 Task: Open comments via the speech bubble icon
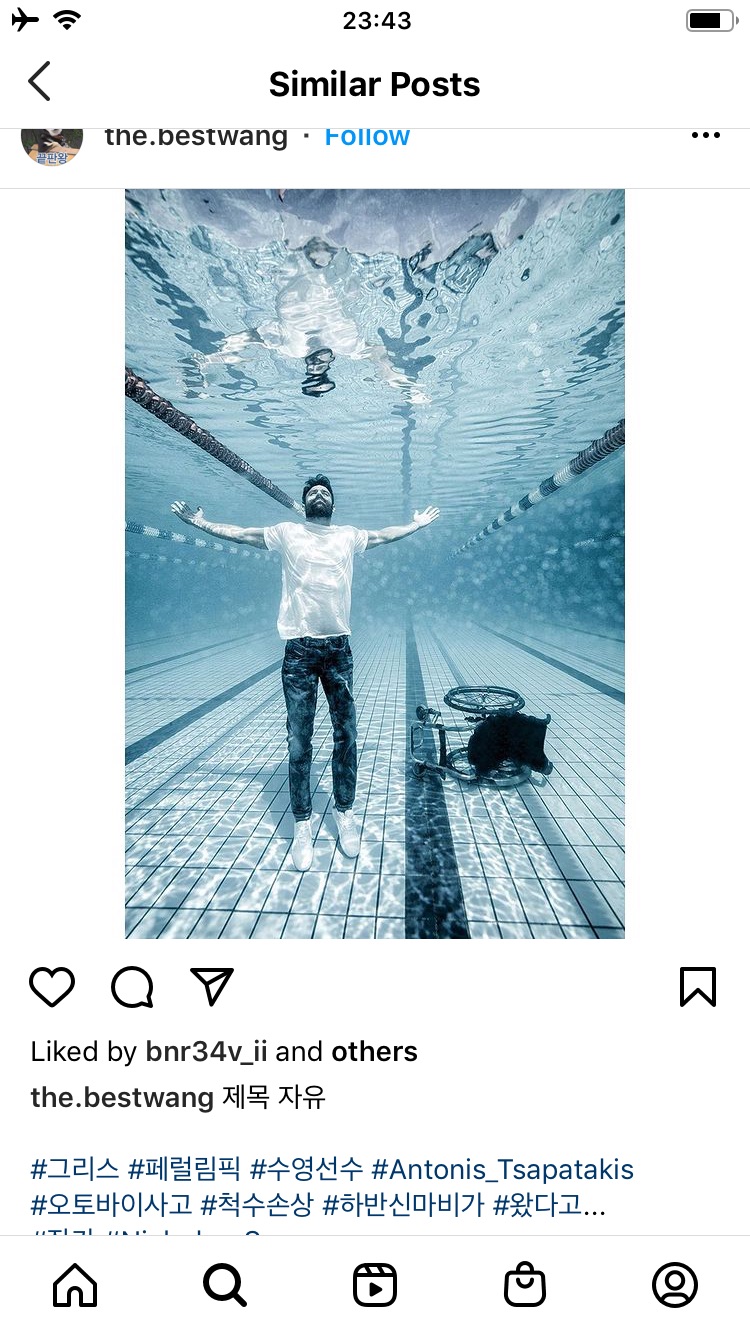click(132, 987)
